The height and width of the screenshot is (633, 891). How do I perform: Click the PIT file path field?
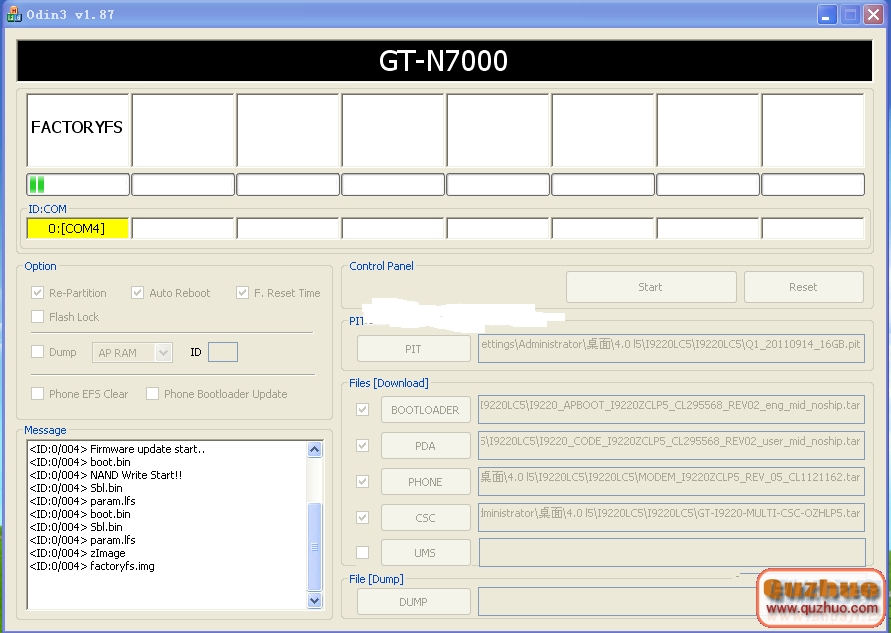(671, 348)
